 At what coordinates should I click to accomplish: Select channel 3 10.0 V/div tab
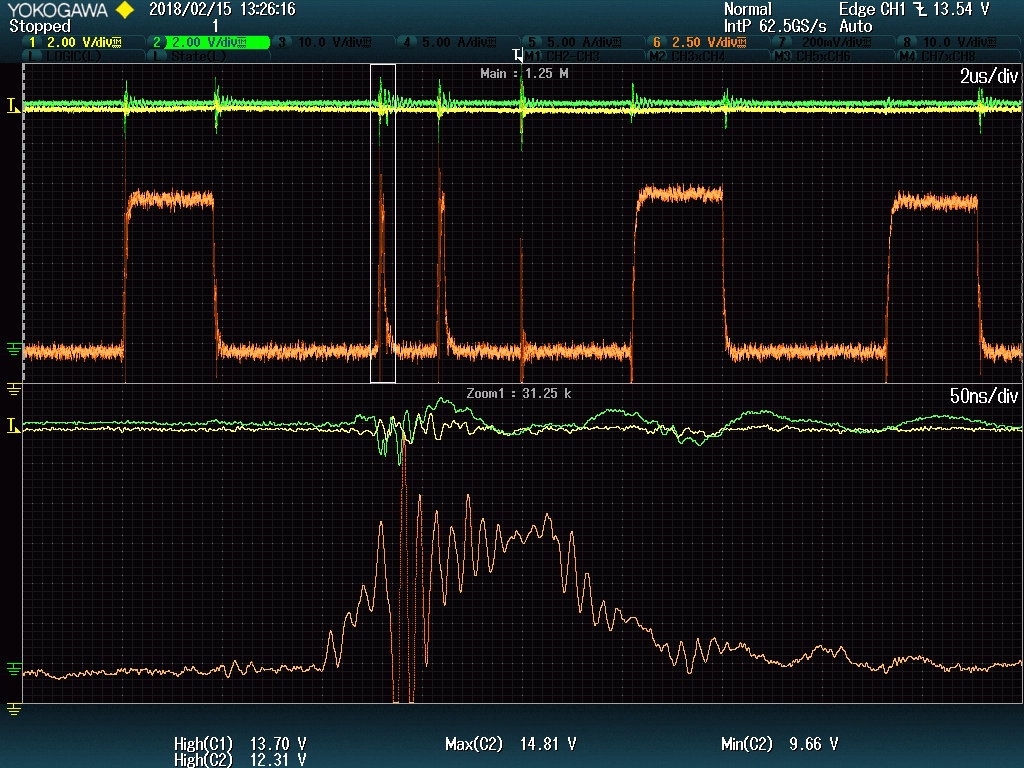click(334, 42)
